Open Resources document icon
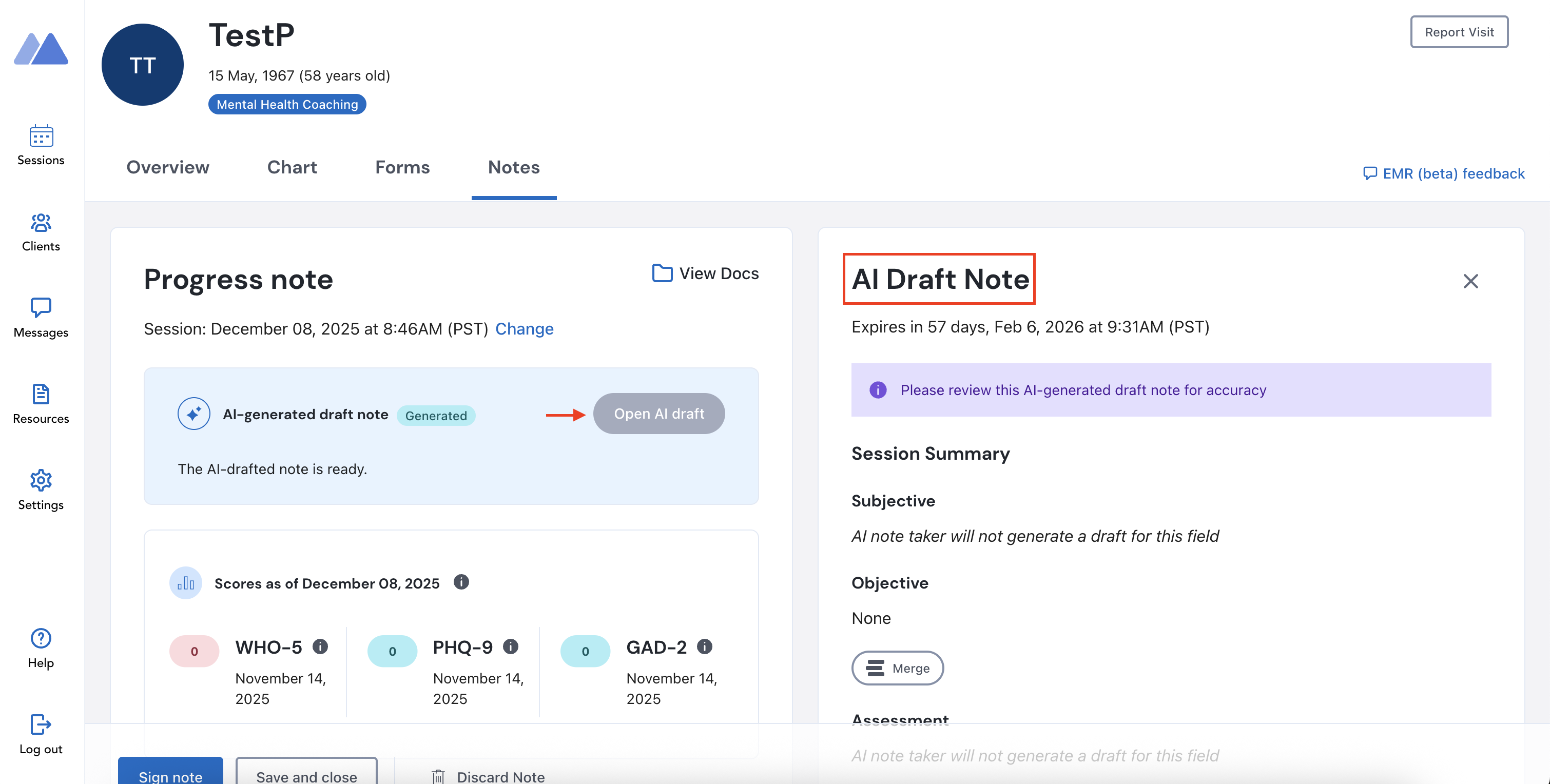Screen dimensions: 1550x784 [x=41, y=394]
